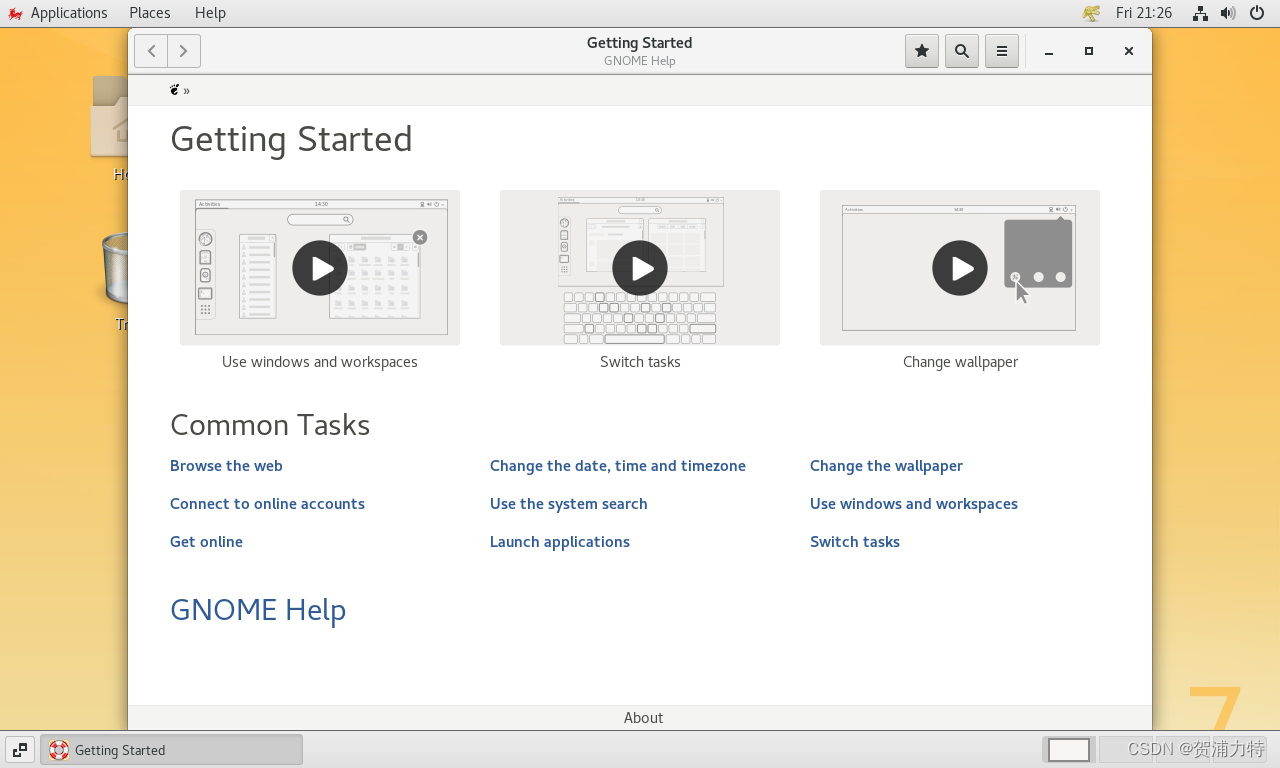Open Switch tasks link under Common Tasks
Screen dimensions: 1280x768
[x=855, y=542]
